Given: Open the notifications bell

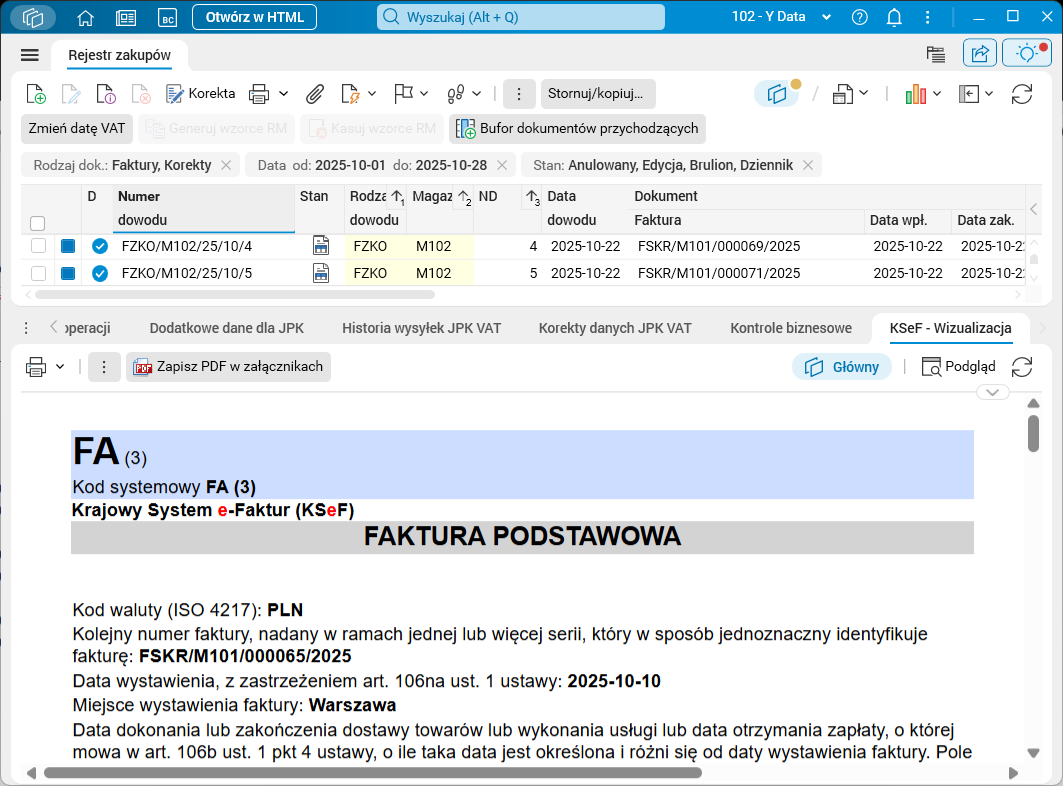Looking at the screenshot, I should pos(894,17).
